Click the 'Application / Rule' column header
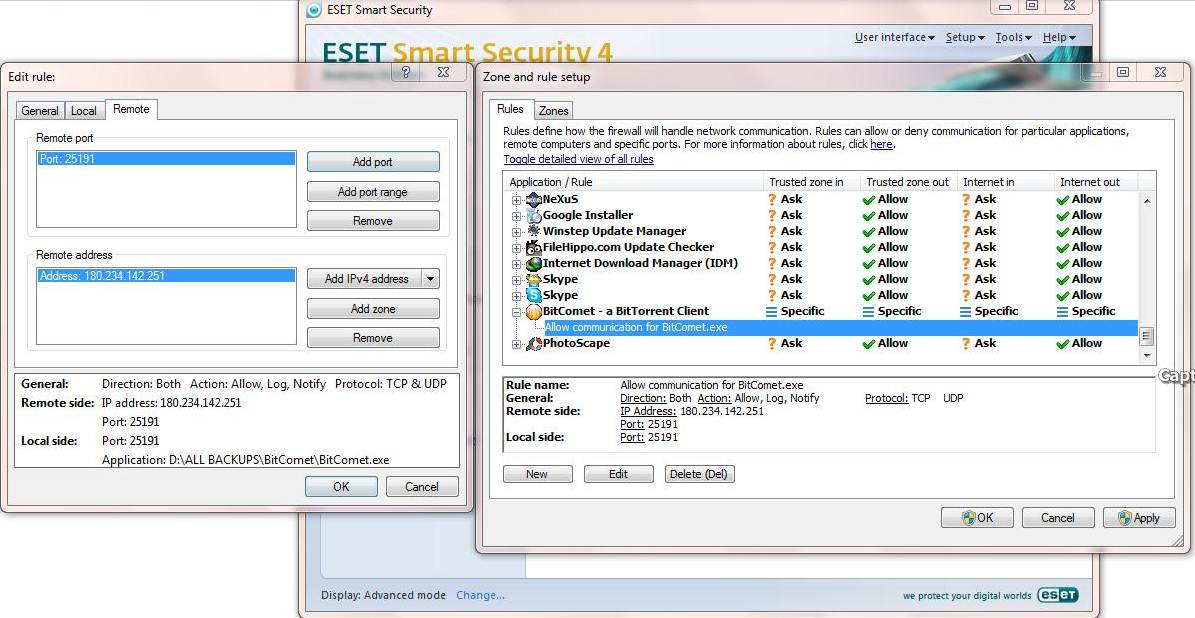This screenshot has width=1195, height=618. [x=634, y=182]
